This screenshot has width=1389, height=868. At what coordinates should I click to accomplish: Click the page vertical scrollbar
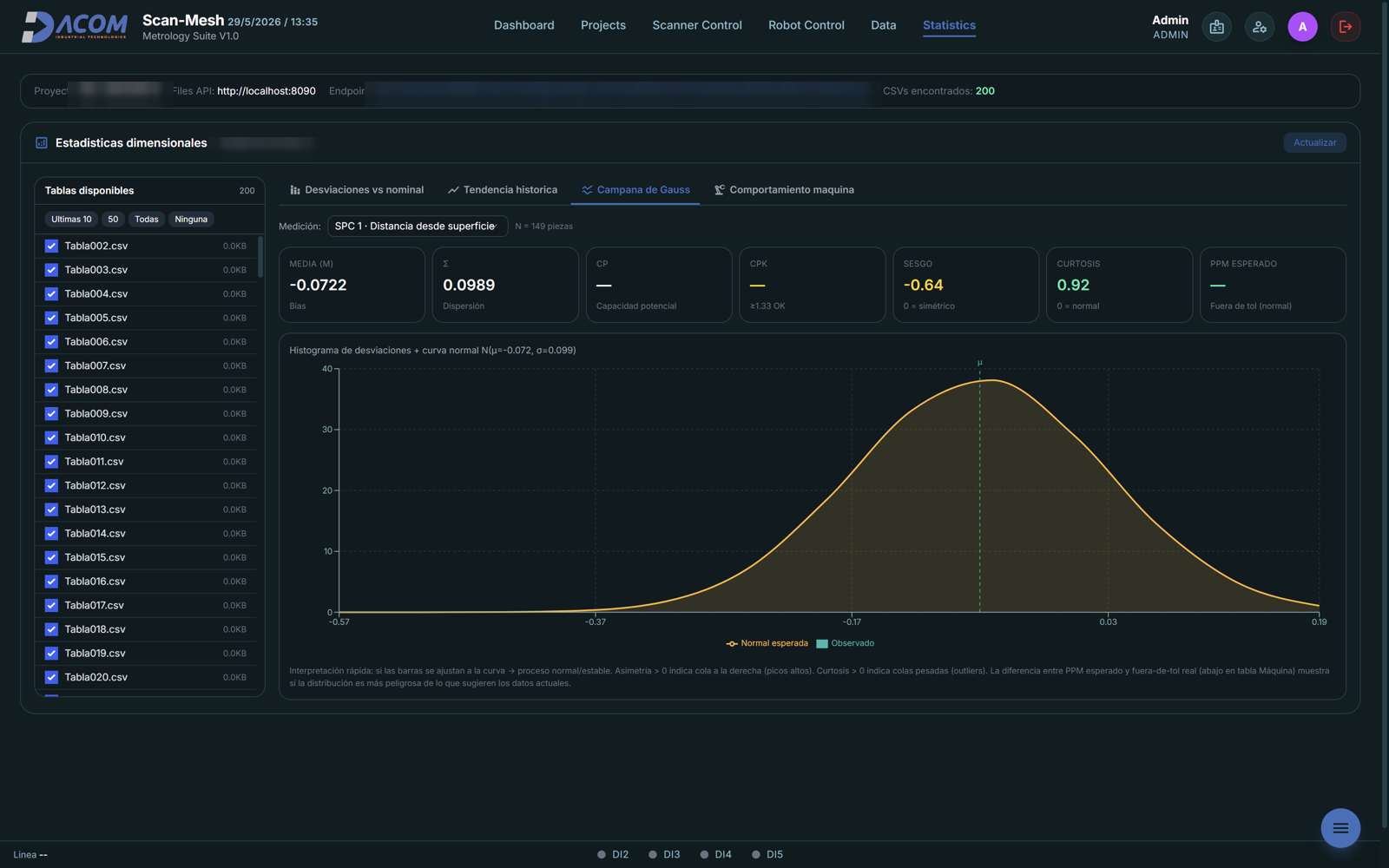pos(1386,417)
